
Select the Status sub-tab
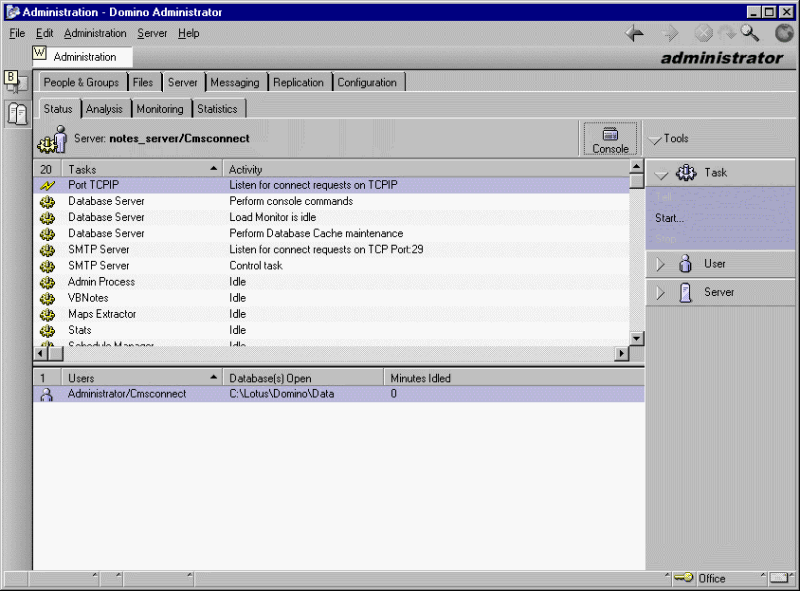coord(58,109)
